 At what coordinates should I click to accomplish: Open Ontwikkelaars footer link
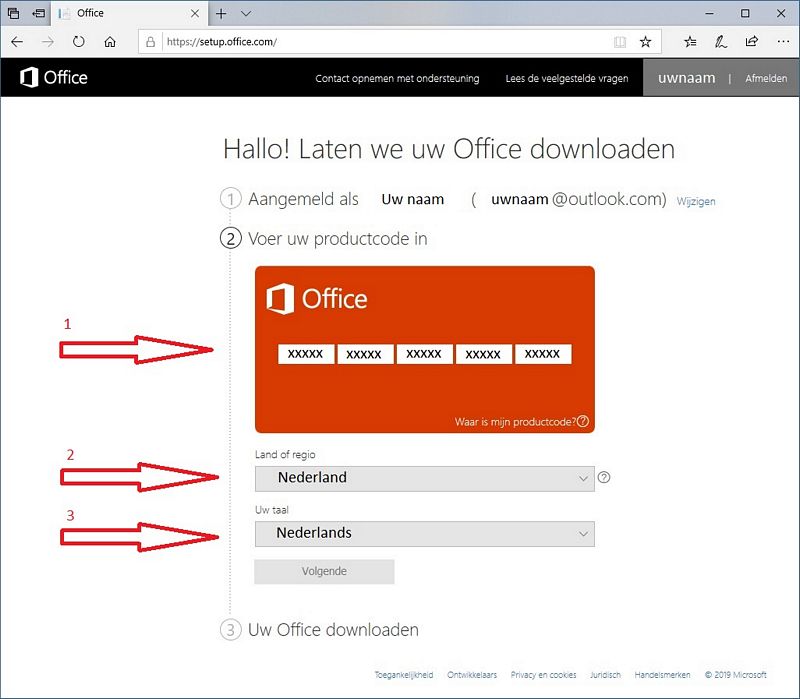(x=472, y=675)
